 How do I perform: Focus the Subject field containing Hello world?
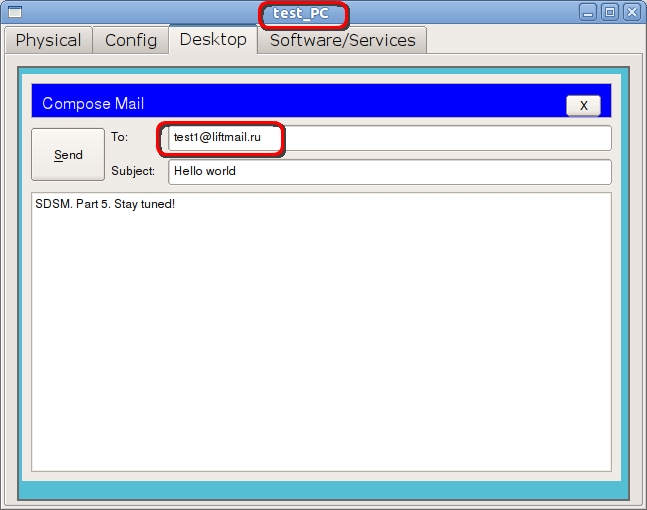[388, 171]
